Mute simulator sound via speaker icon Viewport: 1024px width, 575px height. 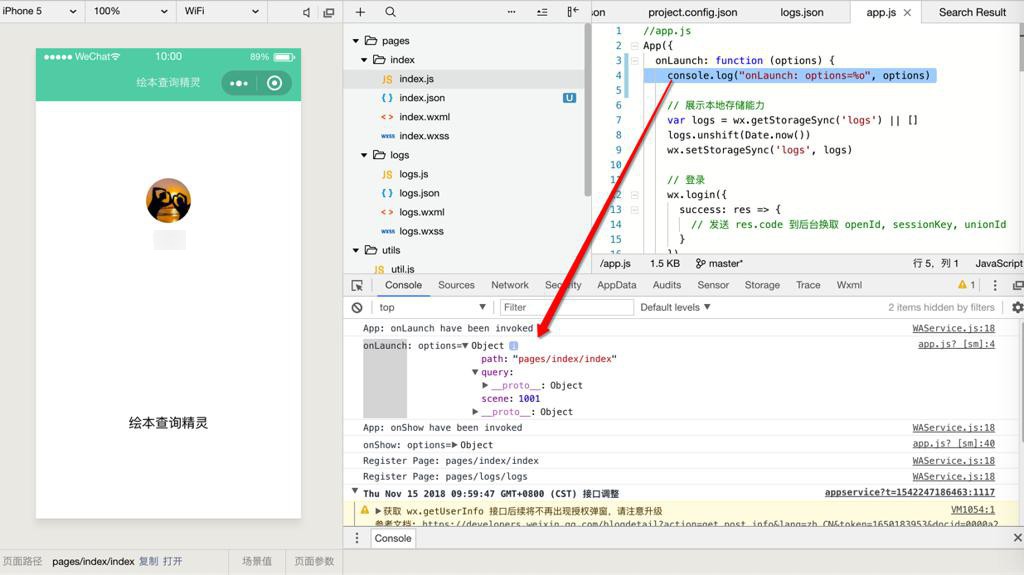pos(306,12)
